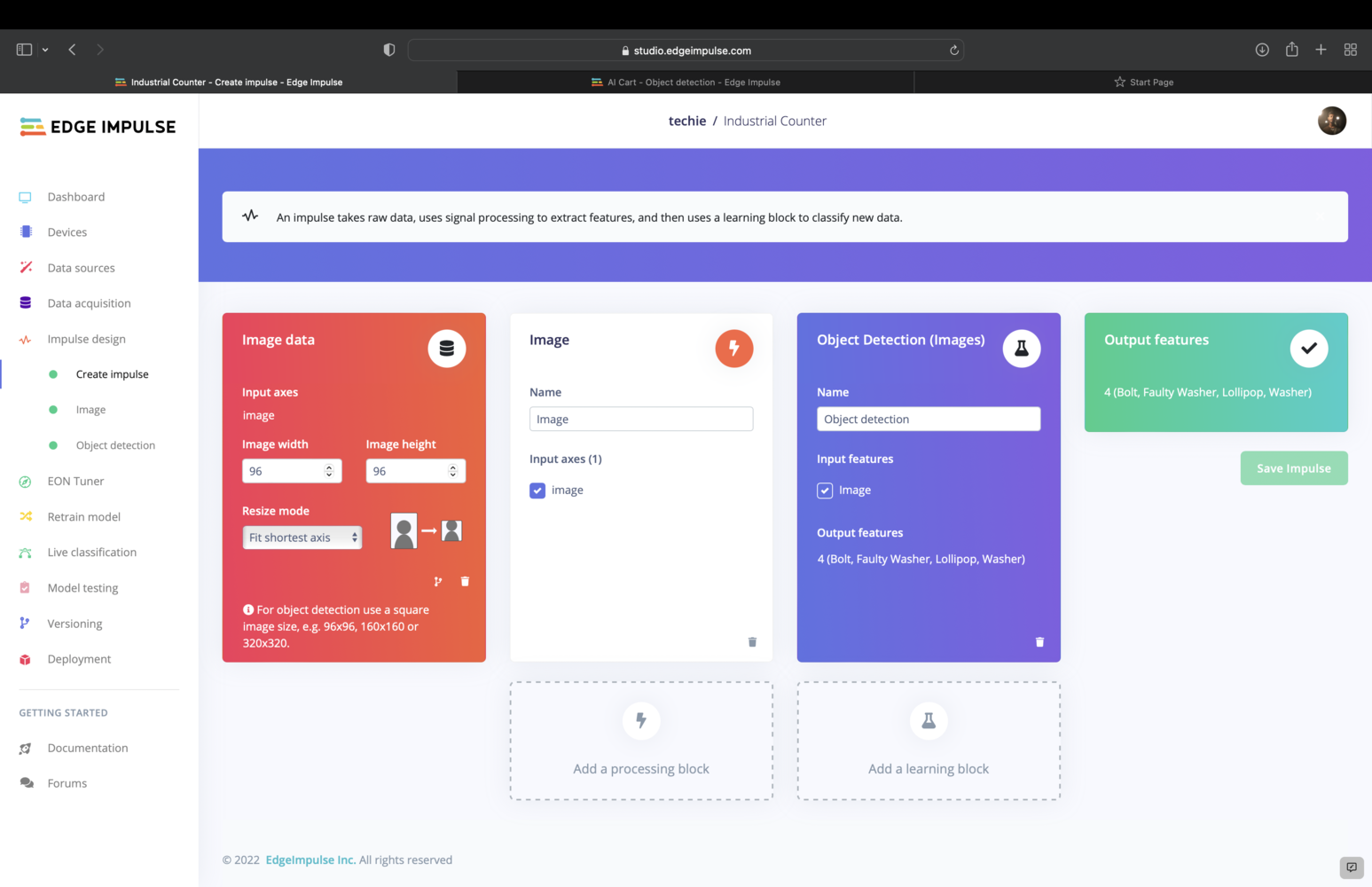Image resolution: width=1372 pixels, height=887 pixels.
Task: Open Live classification
Action: click(x=91, y=552)
